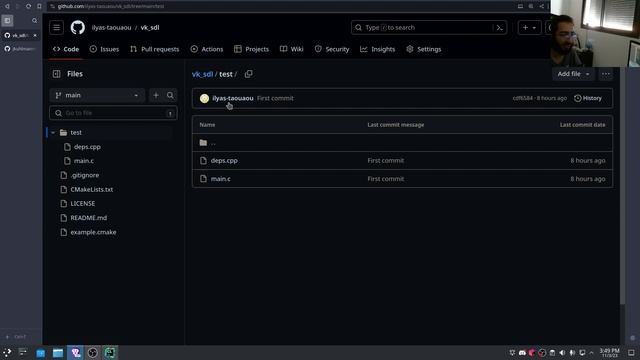Viewport: 640px width, 360px height.
Task: Switch to the Actions tab
Action: (207, 49)
